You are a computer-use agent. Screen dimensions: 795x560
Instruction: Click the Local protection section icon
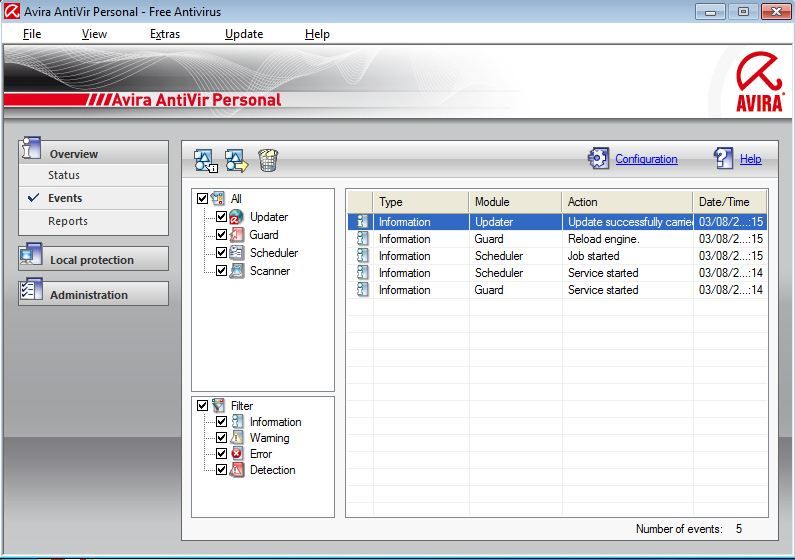tap(31, 255)
